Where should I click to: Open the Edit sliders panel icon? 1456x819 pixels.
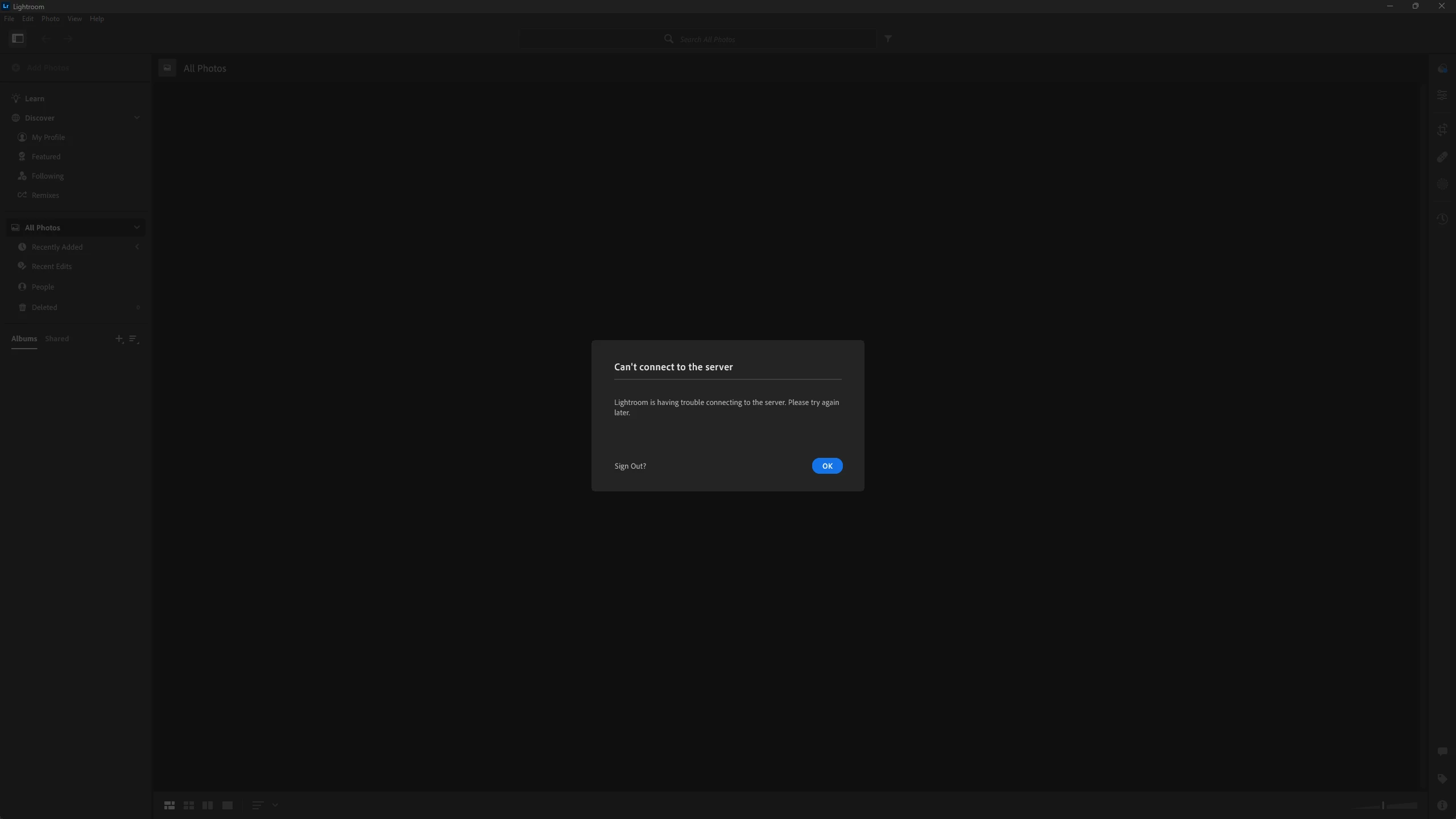(1442, 95)
